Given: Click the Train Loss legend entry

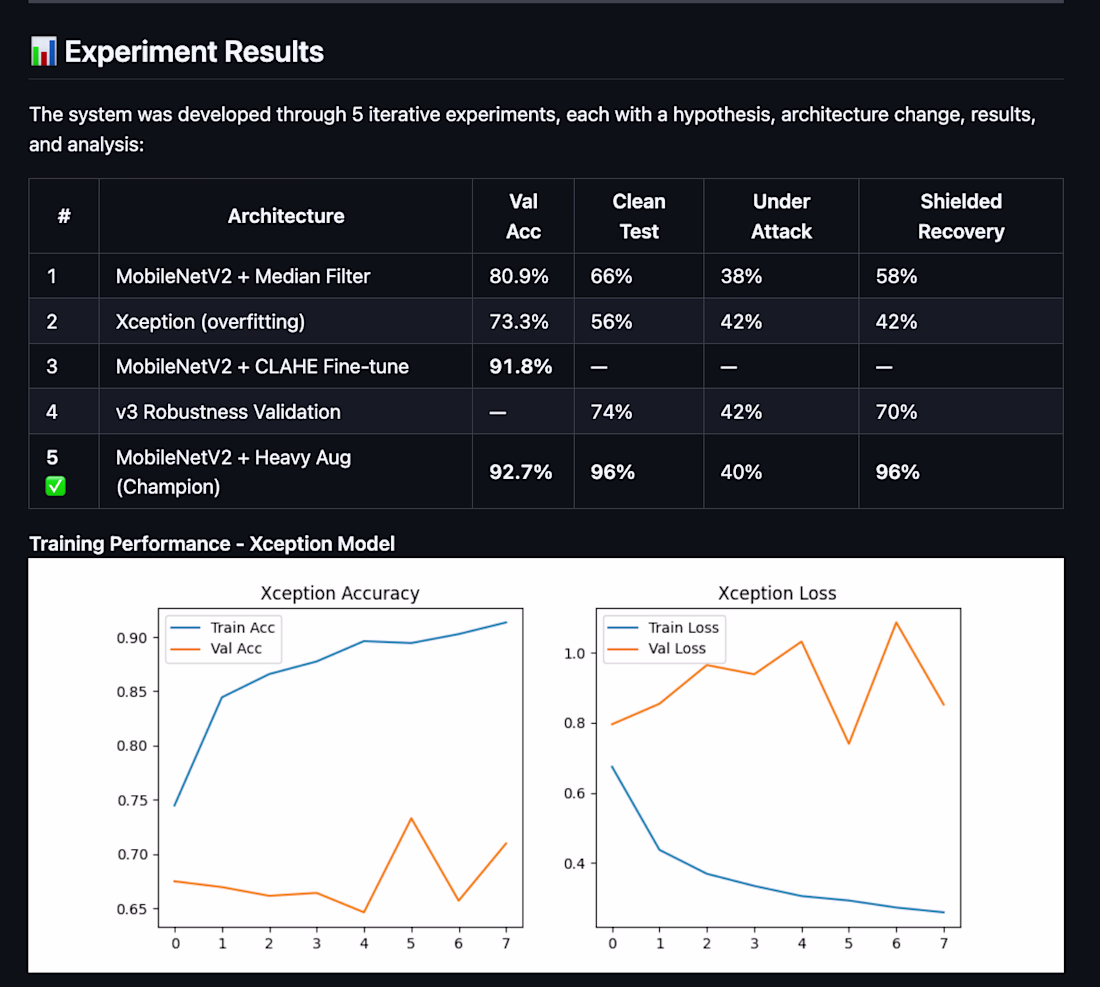Looking at the screenshot, I should pos(663,628).
